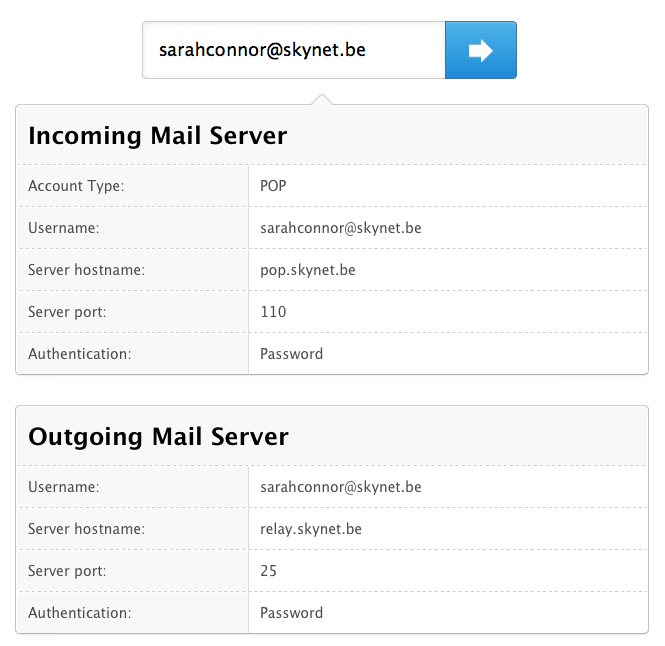
Task: Select the Outgoing Mail Server heading
Action: 158,437
